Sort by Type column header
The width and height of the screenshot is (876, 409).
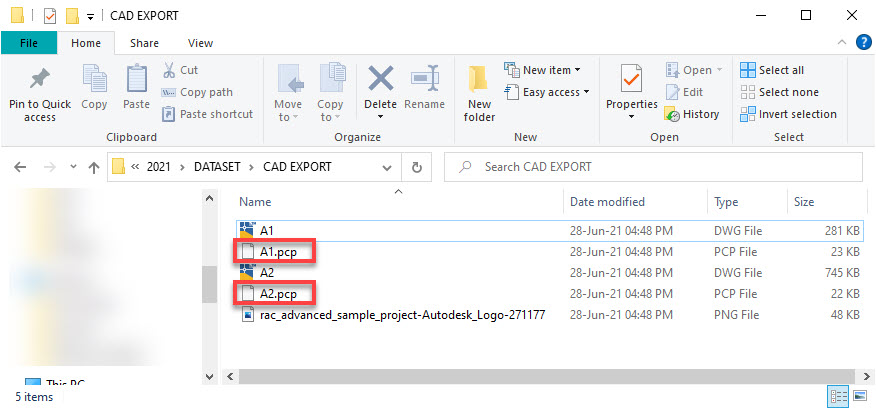coord(726,202)
